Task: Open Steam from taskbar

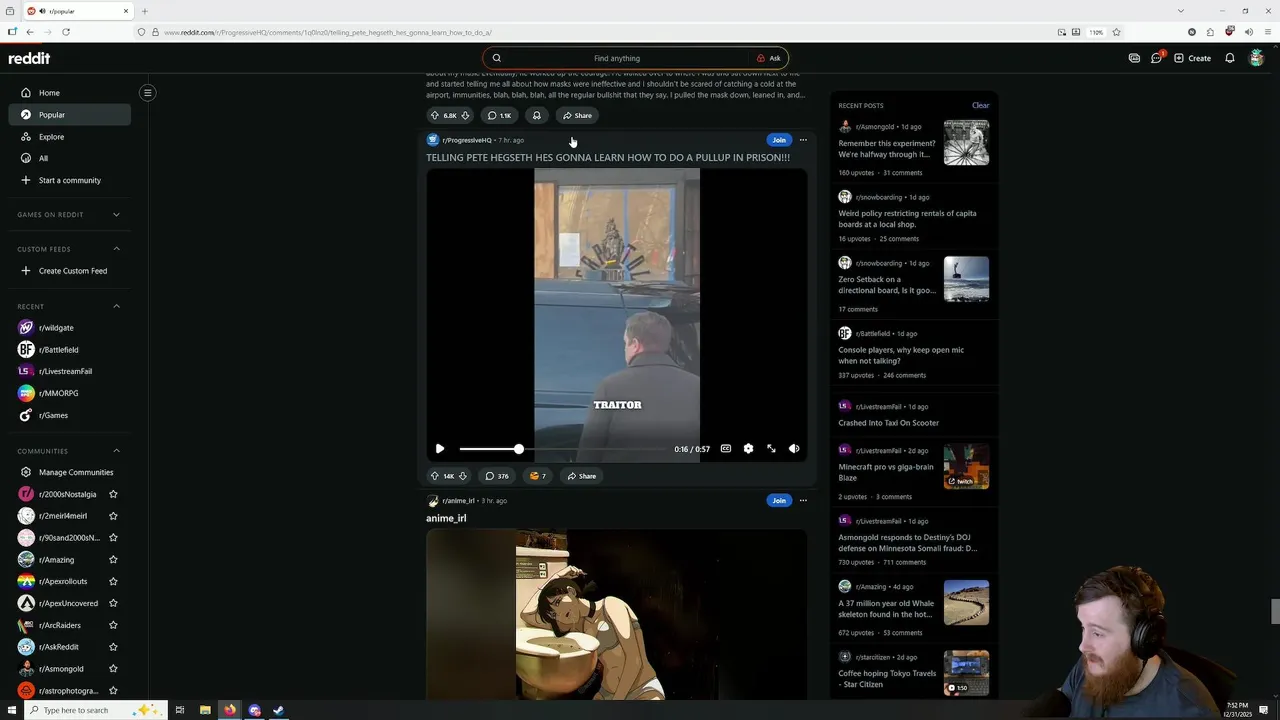Action: [x=279, y=710]
